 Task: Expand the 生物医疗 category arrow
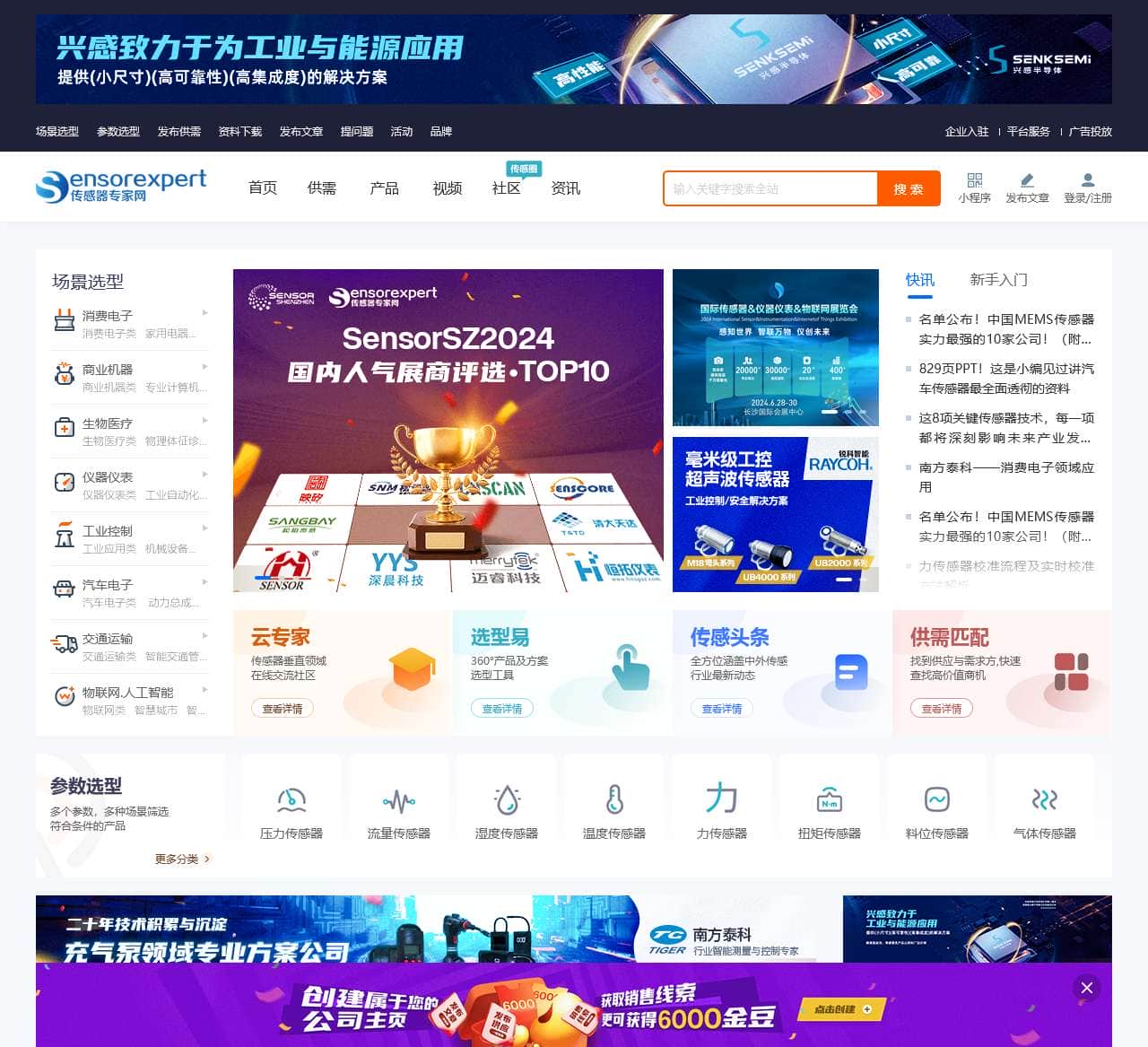point(205,421)
